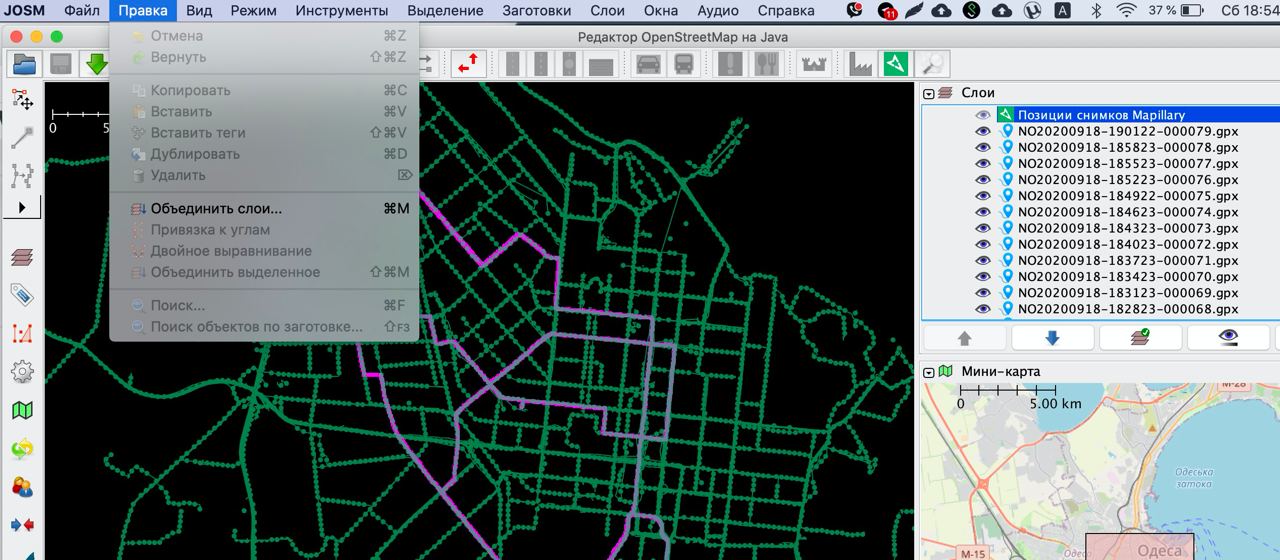
Task: Toggle visibility of Позиции снимков Mapillary layer
Action: [x=983, y=115]
